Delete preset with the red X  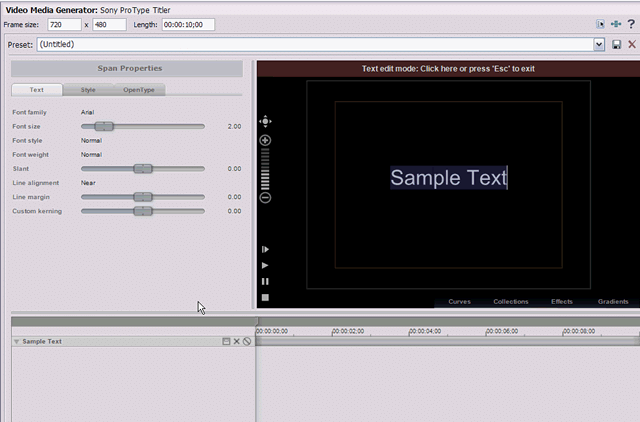pyautogui.click(x=632, y=44)
